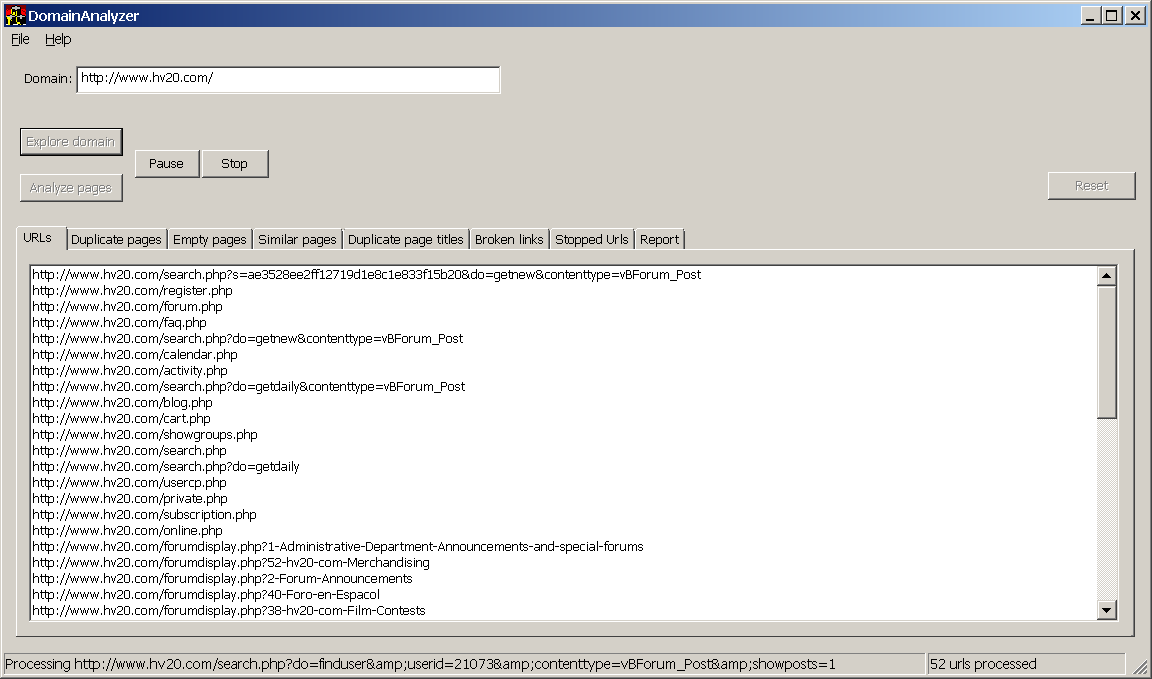Viewport: 1152px width, 679px height.
Task: Click the window resize grip in status bar
Action: pyautogui.click(x=1141, y=667)
